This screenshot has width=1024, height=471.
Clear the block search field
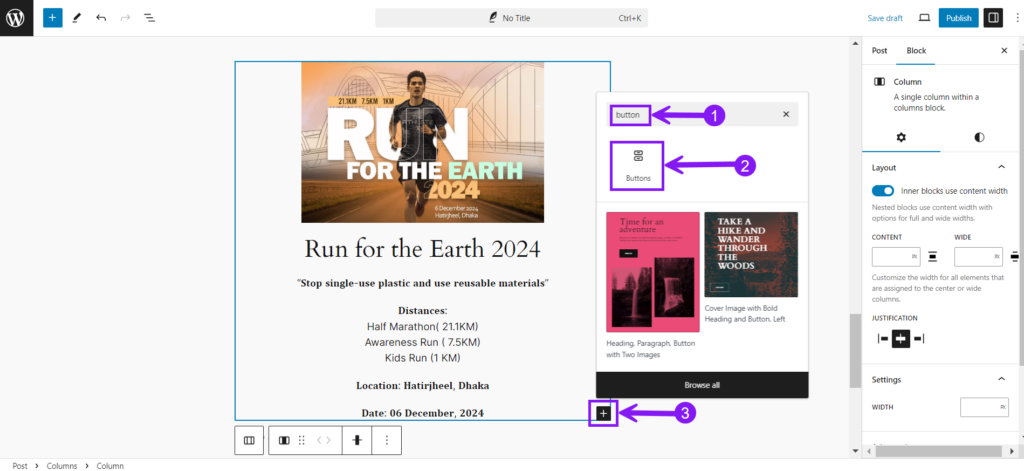786,114
